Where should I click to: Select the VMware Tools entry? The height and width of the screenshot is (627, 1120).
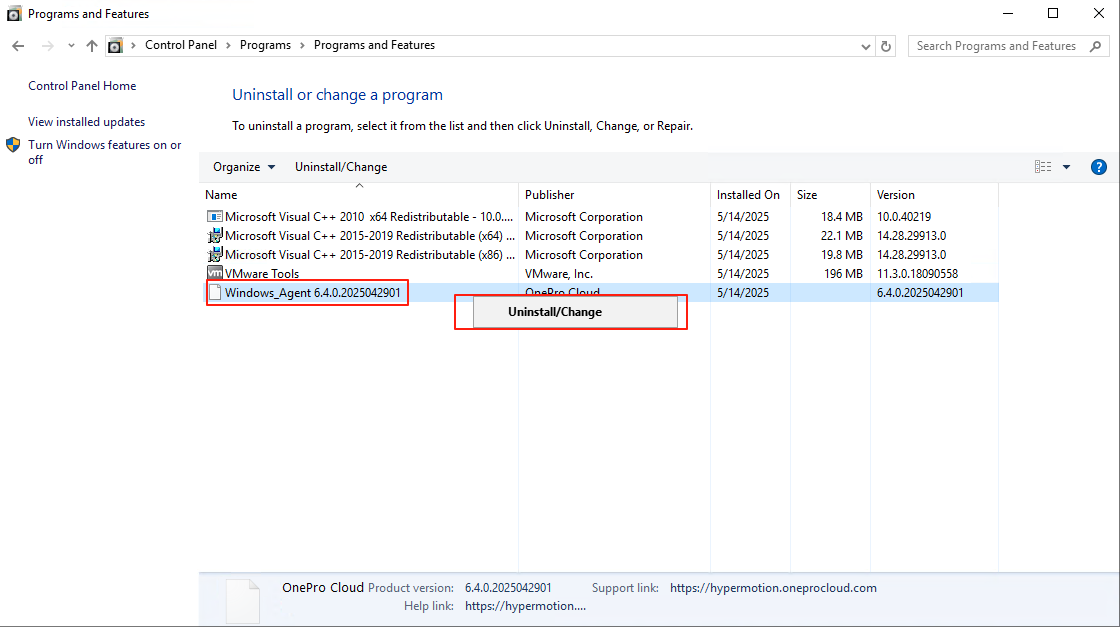599,274
